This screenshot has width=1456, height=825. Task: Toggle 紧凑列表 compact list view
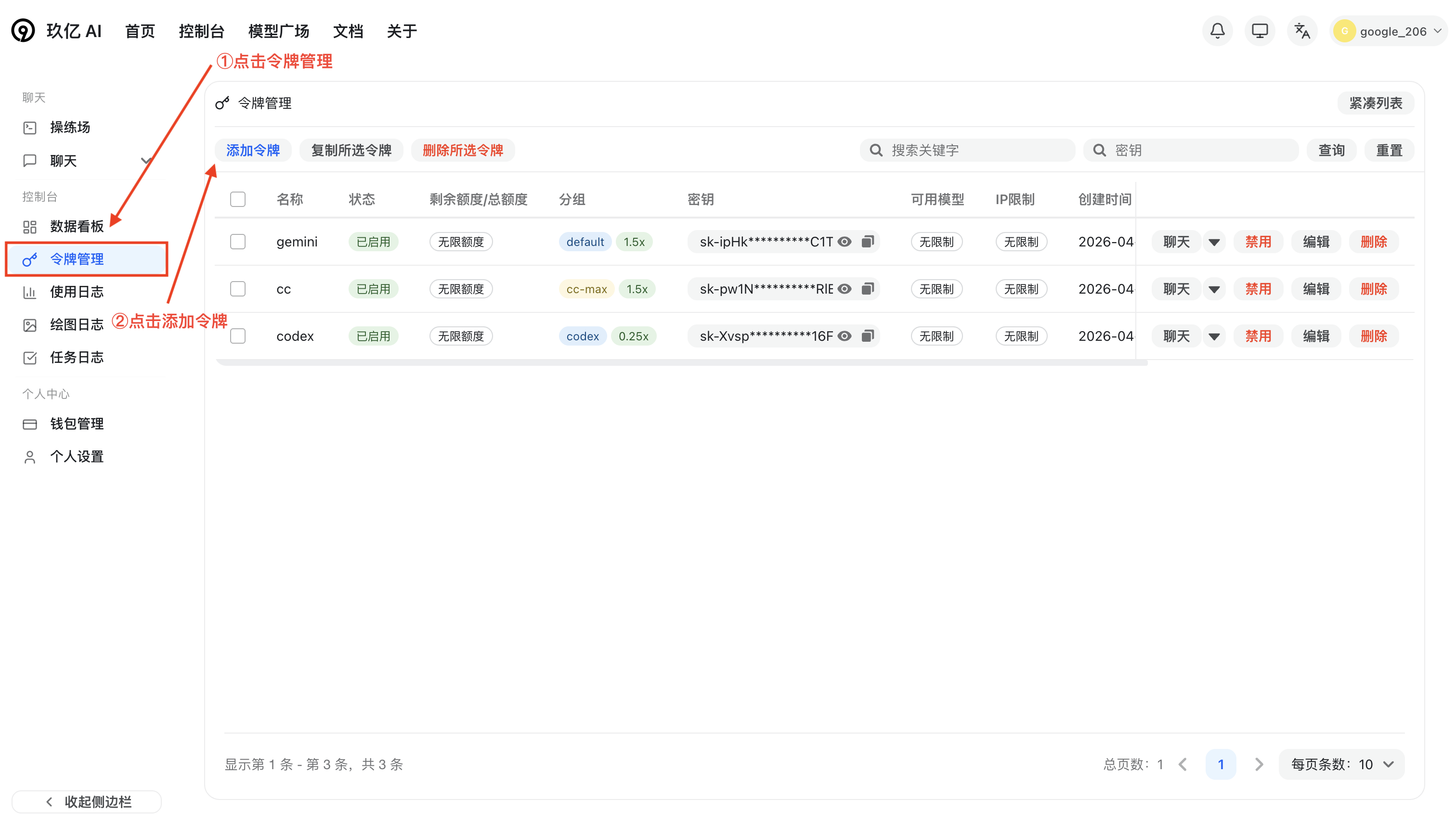tap(1376, 103)
